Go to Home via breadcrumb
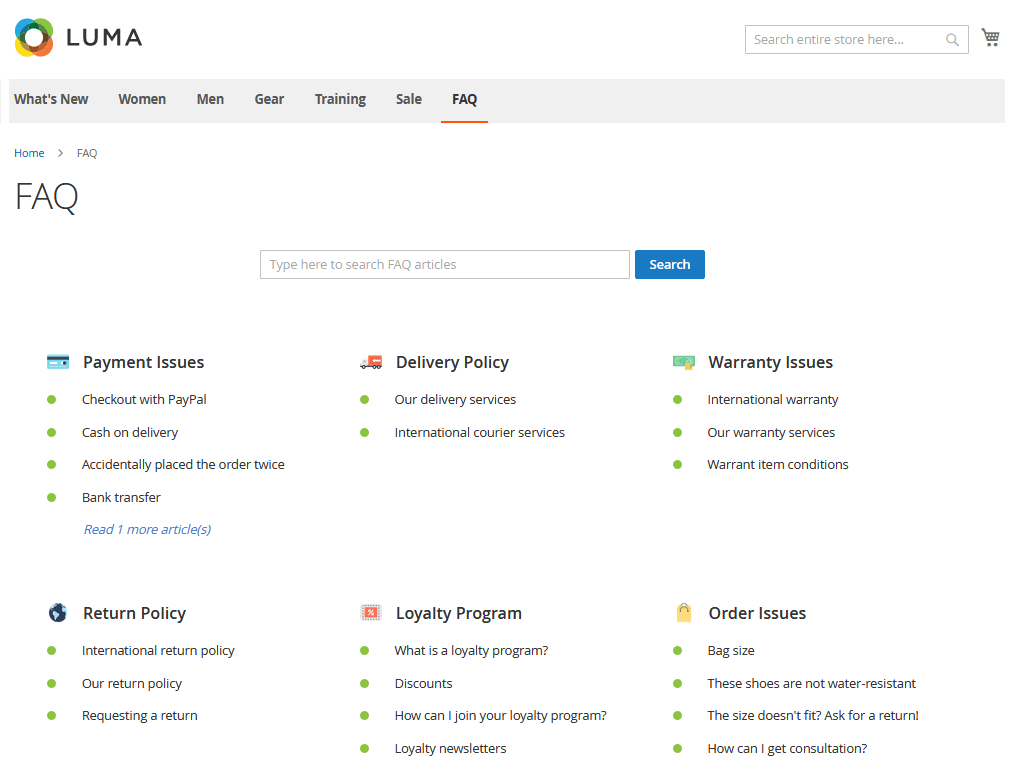The height and width of the screenshot is (784, 1014). (x=29, y=153)
